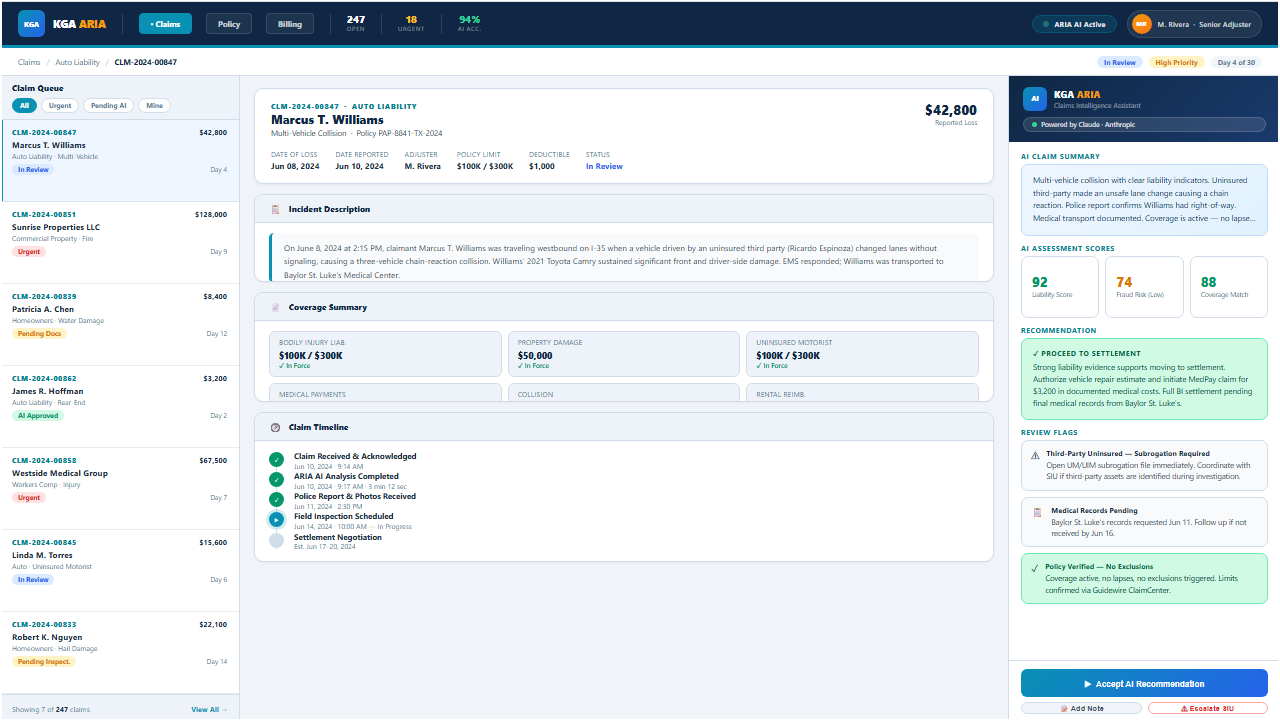This screenshot has width=1280, height=720.
Task: Click the Escalate SIU button
Action: tap(1208, 708)
